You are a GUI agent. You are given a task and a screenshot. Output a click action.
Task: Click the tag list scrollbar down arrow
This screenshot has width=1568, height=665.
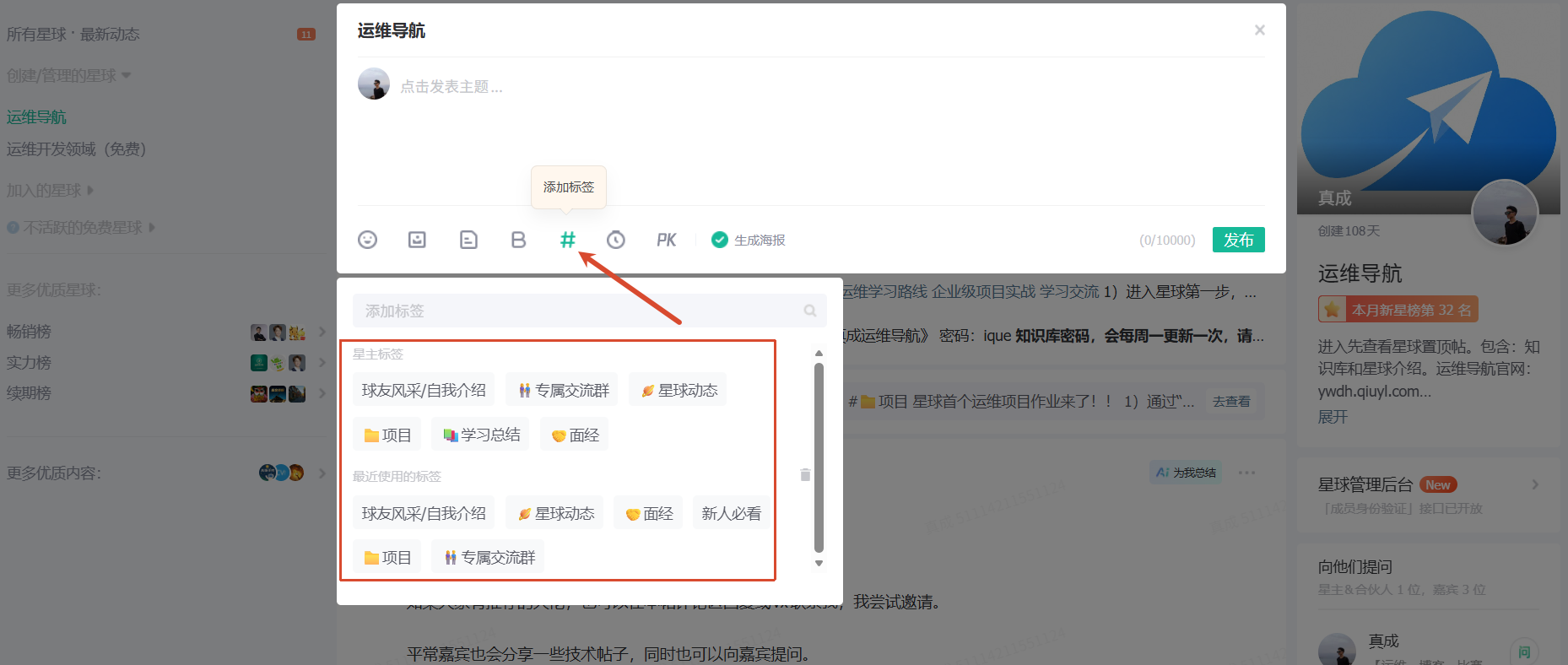pos(819,564)
